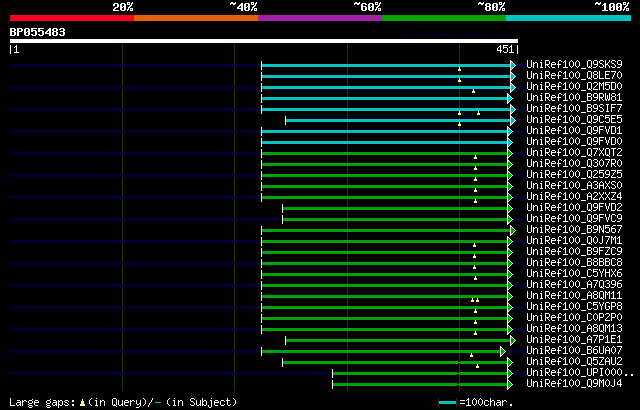This screenshot has width=640, height=410.
Task: Click the purple ~60% legend color segment
Action: 320,18
